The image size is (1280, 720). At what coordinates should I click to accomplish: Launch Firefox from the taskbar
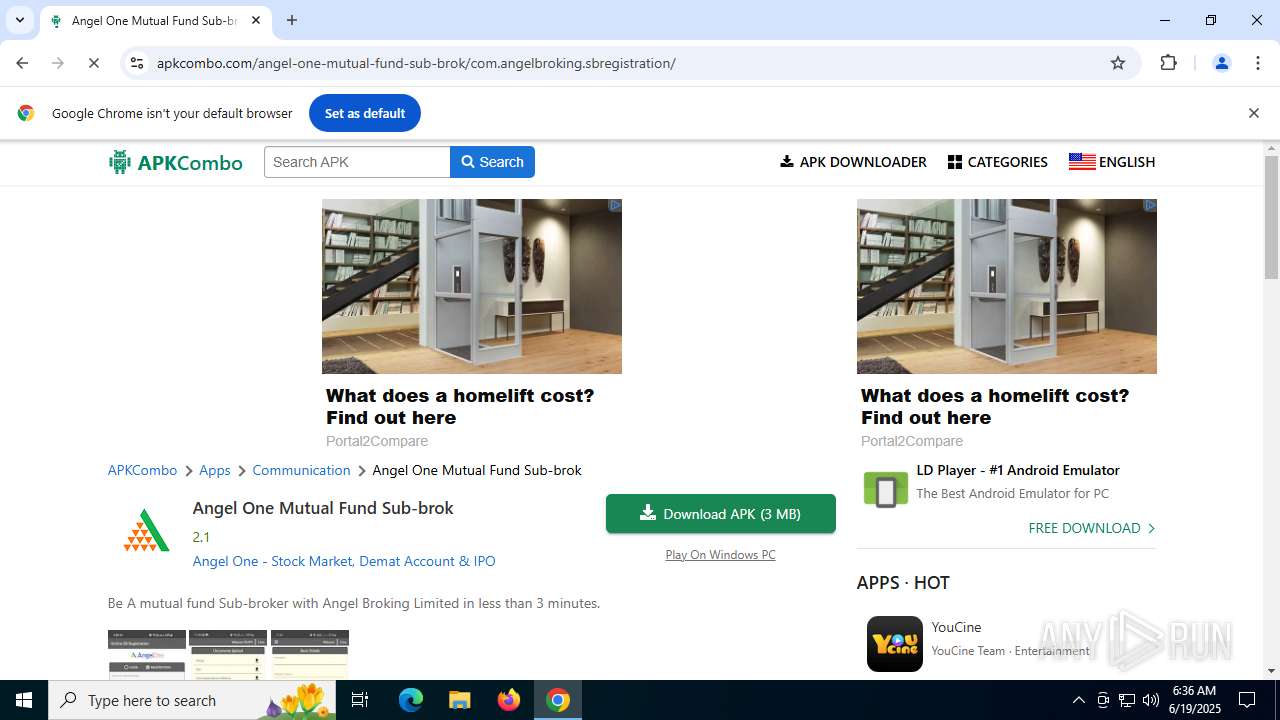pos(509,700)
